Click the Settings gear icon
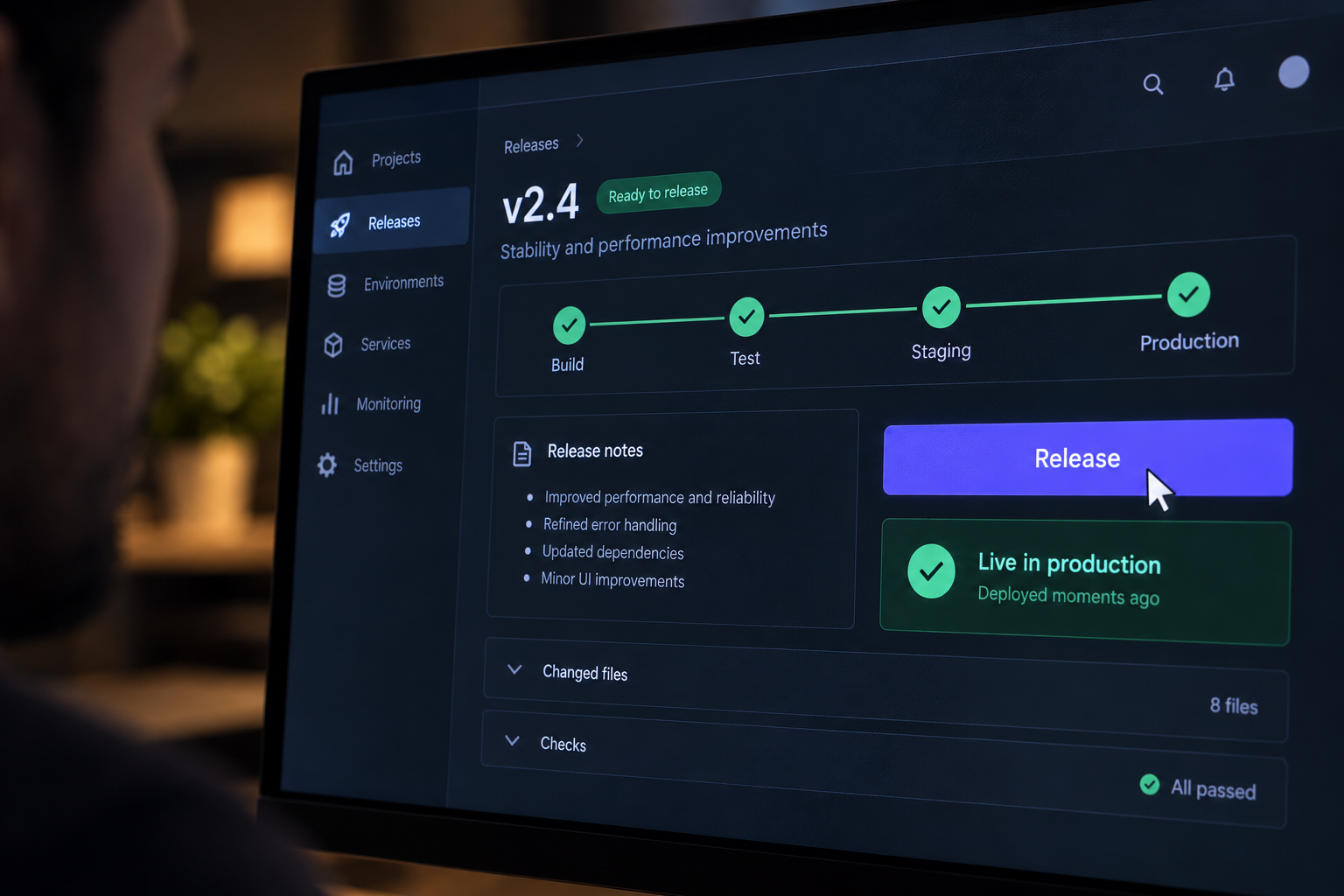The height and width of the screenshot is (896, 1344). (x=326, y=465)
